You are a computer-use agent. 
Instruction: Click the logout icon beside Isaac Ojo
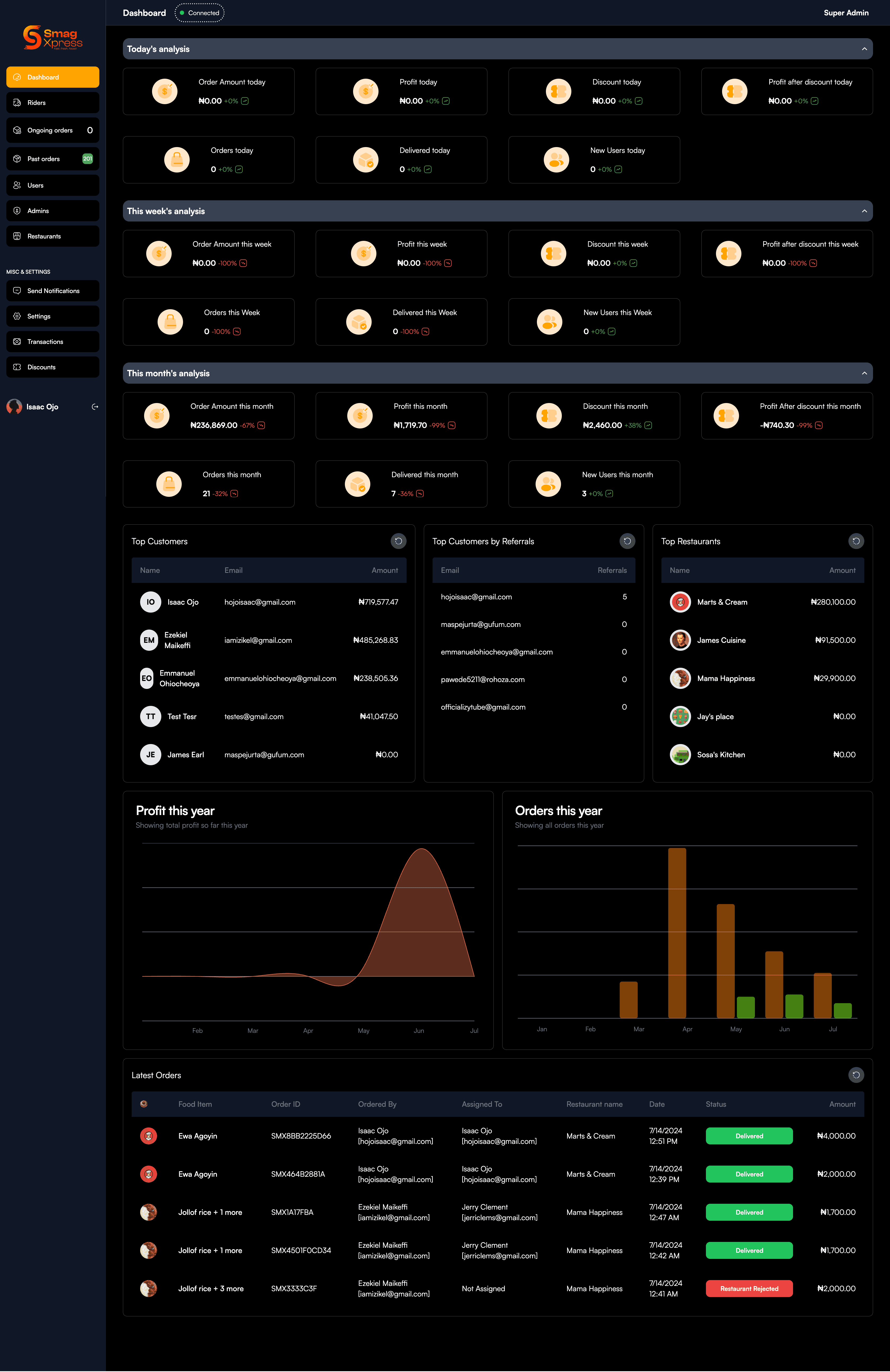click(x=95, y=407)
